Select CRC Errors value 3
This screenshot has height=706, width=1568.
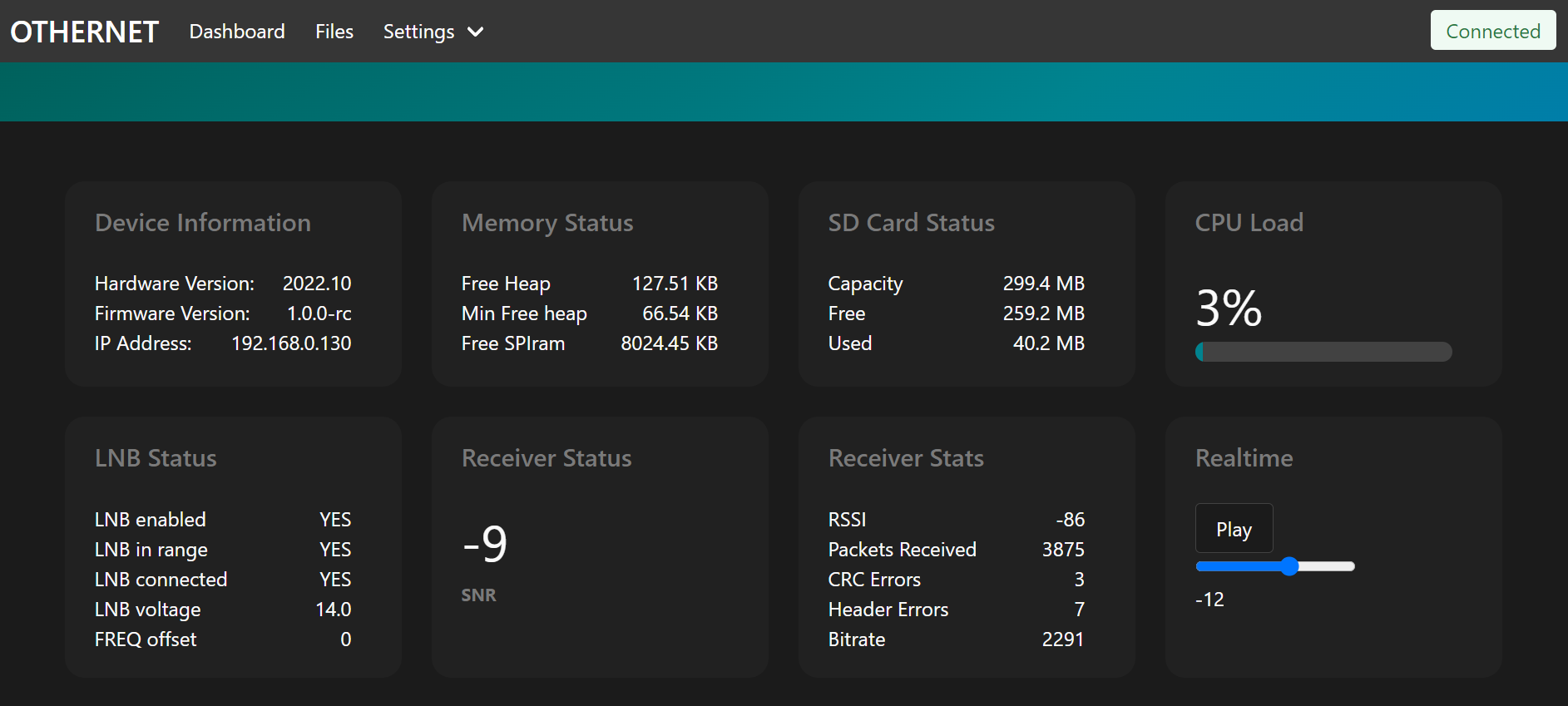coord(1079,580)
